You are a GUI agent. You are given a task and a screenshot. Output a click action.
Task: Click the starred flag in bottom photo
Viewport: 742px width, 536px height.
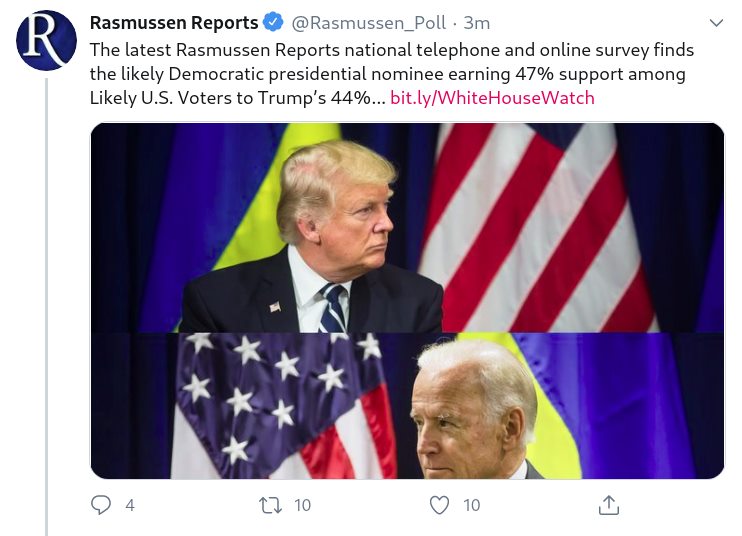pos(270,400)
